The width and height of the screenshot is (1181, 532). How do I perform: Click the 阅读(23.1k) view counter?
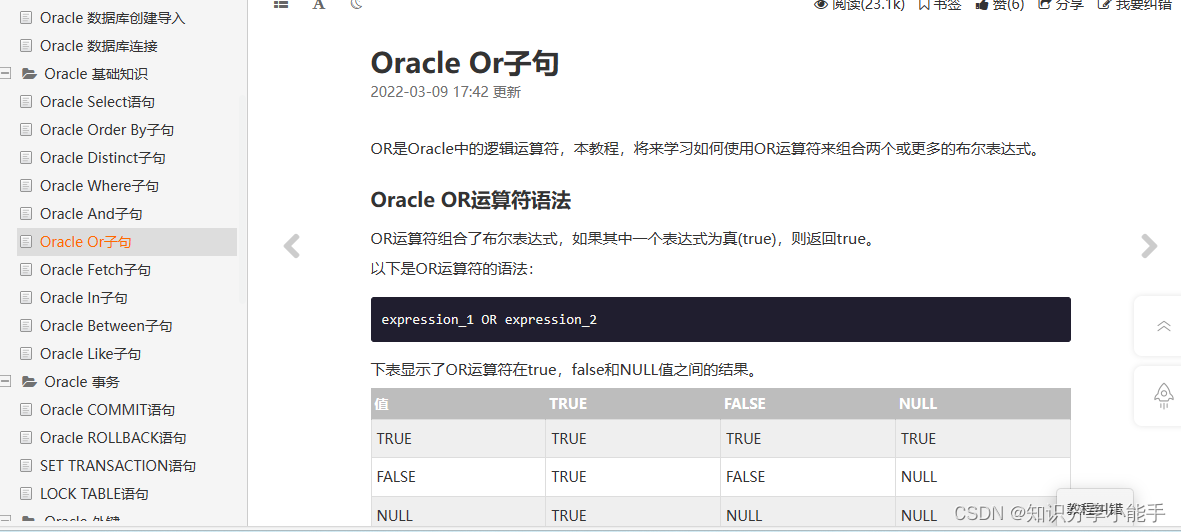[859, 5]
